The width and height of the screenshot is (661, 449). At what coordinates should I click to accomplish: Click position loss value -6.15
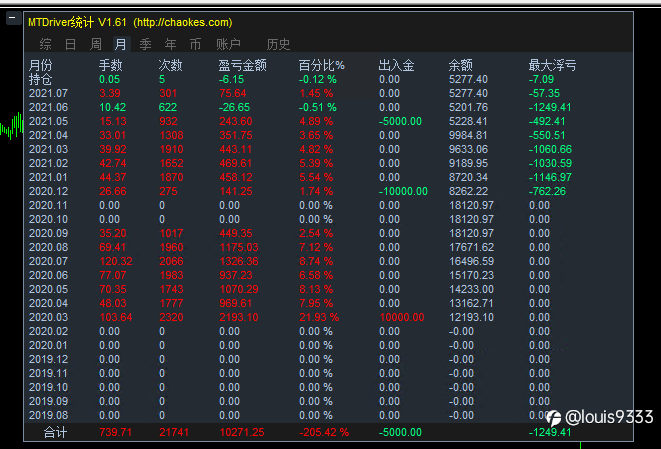[x=231, y=79]
